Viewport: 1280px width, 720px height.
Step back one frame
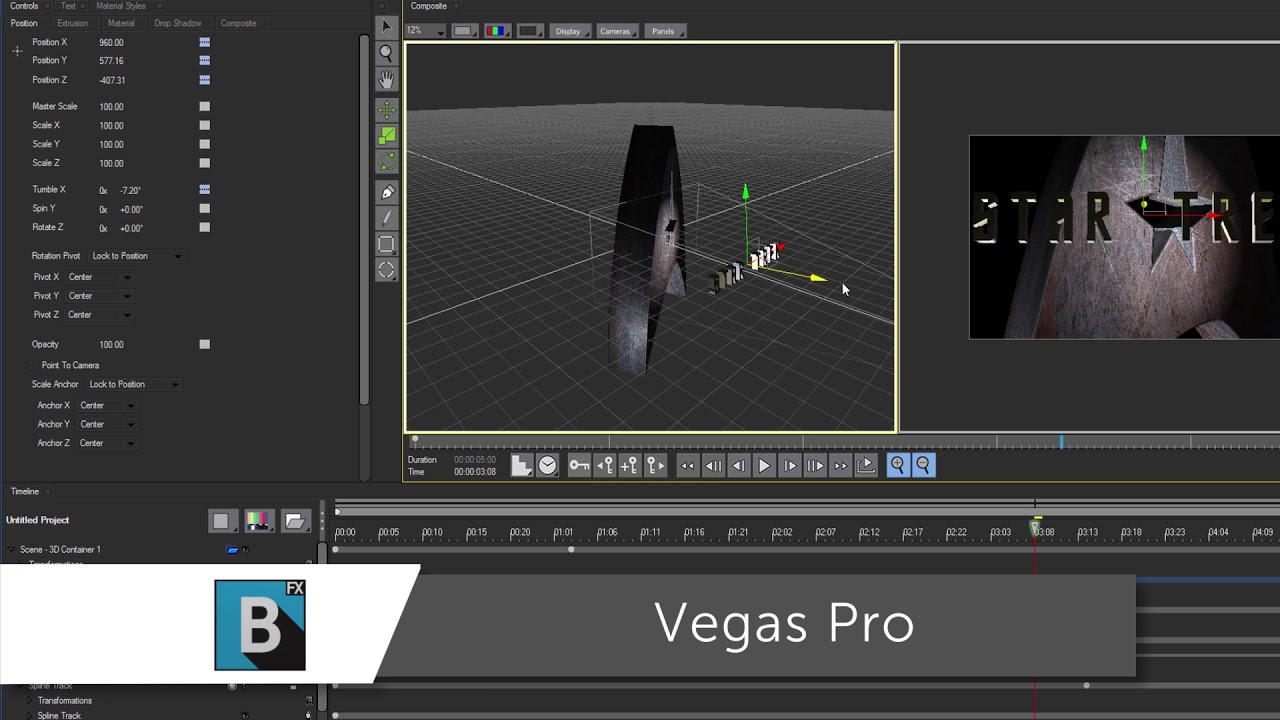tap(738, 465)
